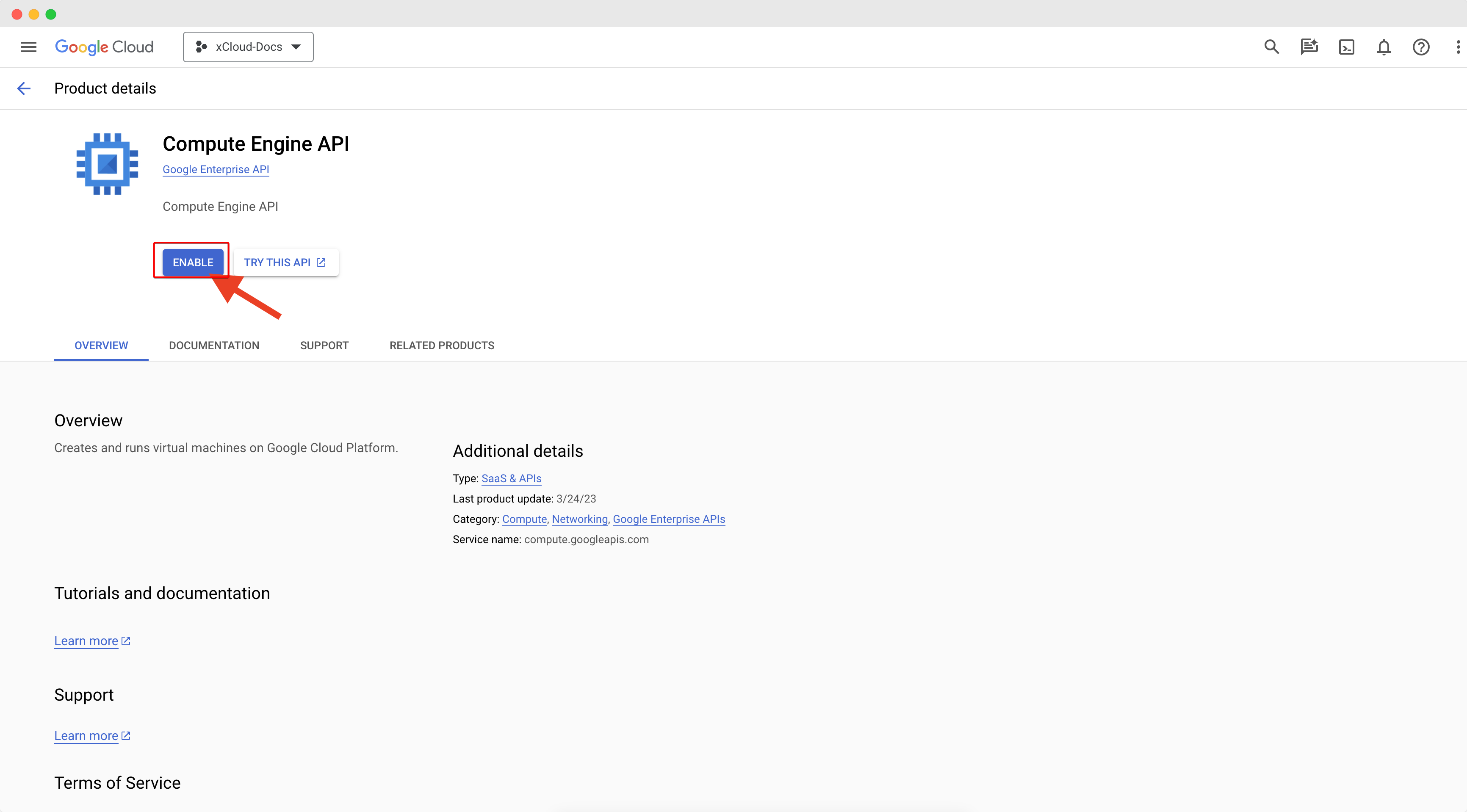Open the search icon in the toolbar

click(x=1271, y=47)
